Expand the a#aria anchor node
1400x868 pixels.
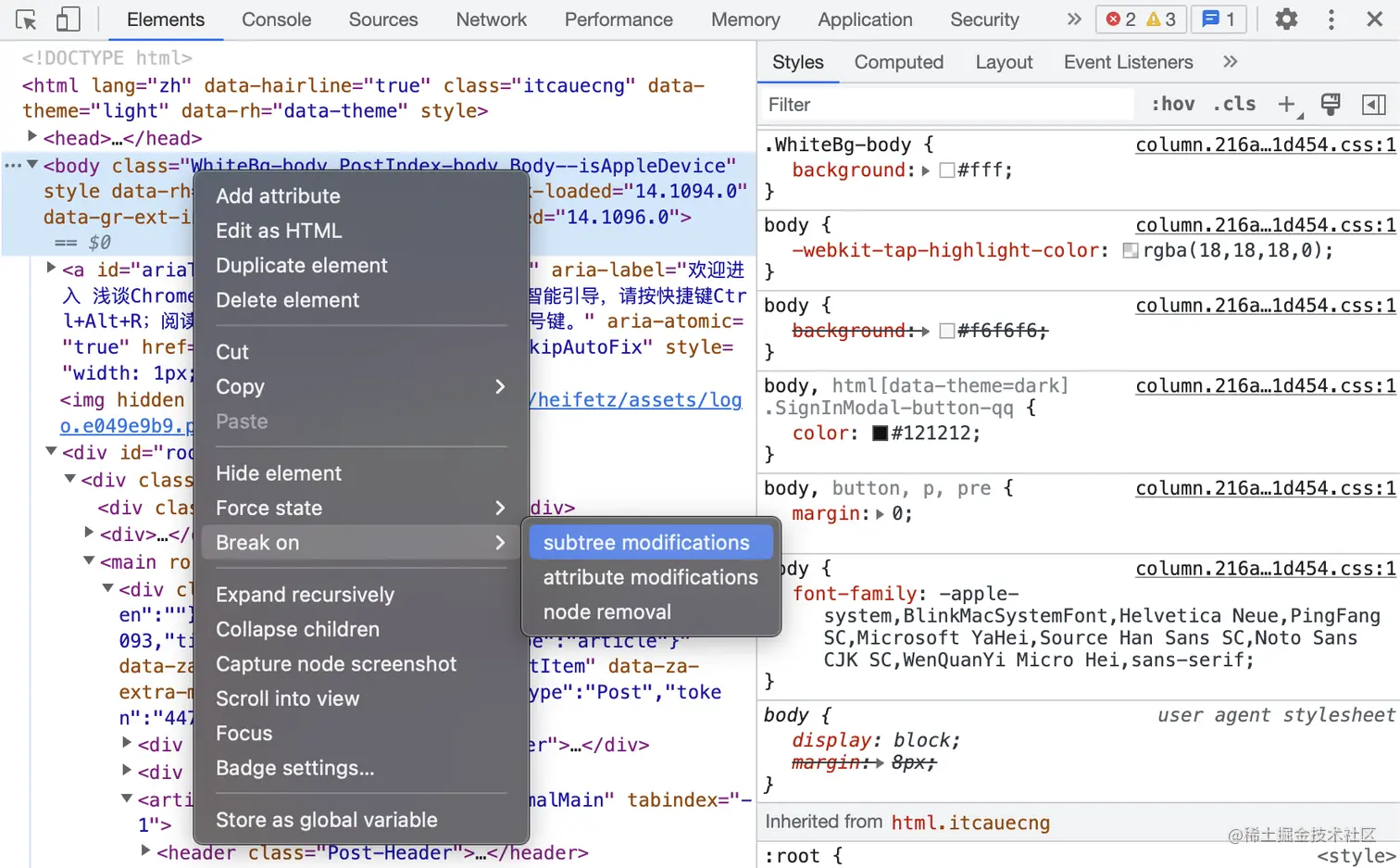tap(51, 268)
